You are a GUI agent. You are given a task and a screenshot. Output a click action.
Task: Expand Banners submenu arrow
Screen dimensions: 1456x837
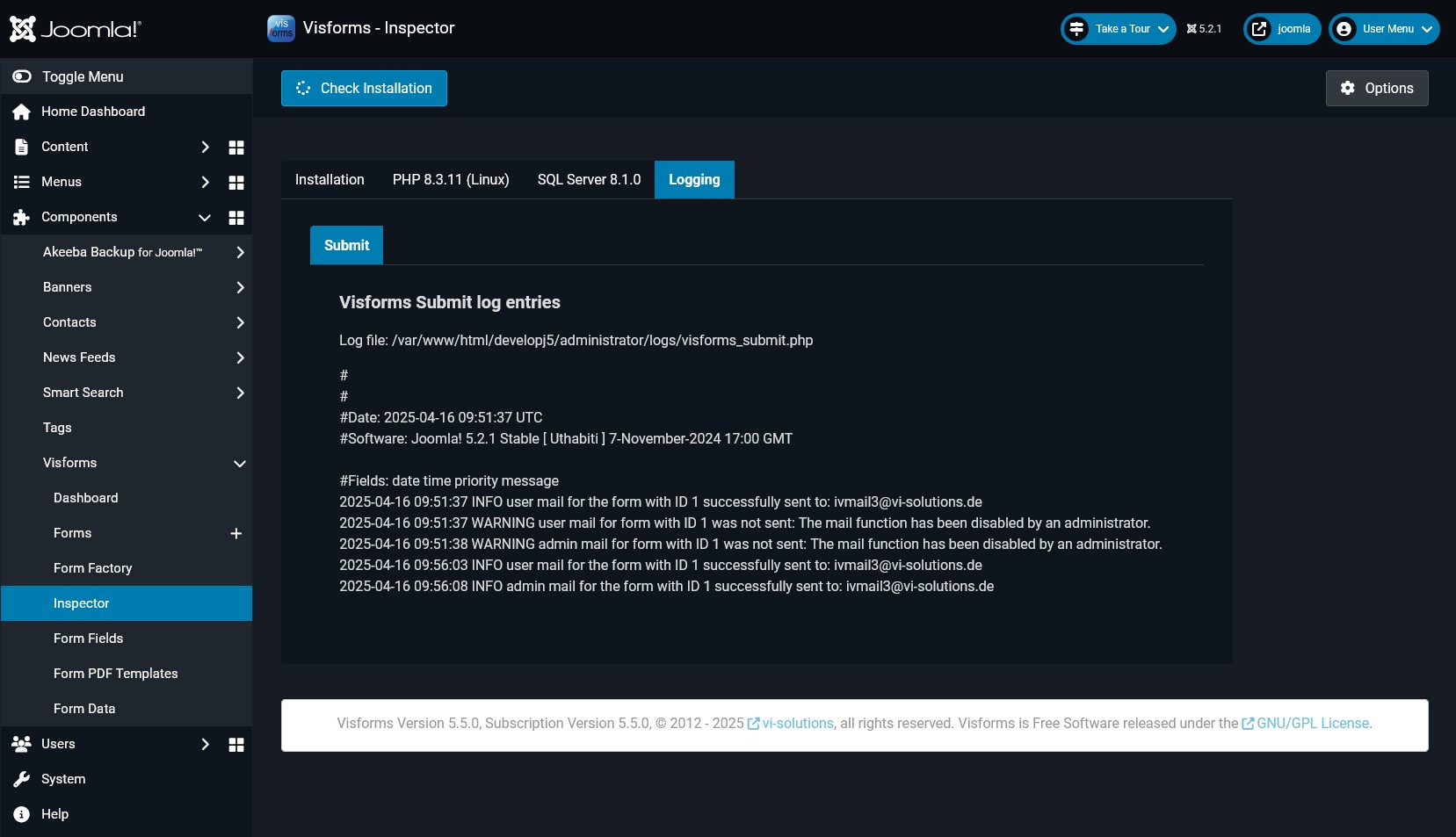click(x=240, y=287)
